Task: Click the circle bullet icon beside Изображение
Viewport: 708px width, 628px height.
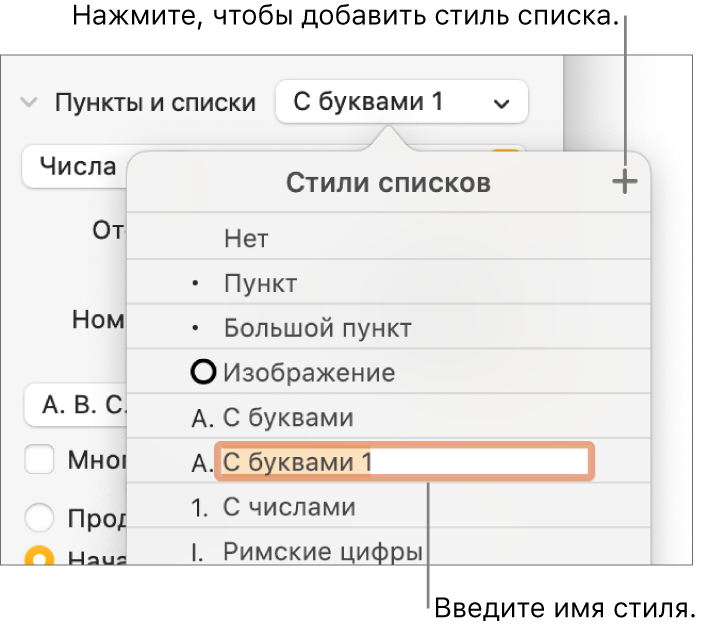Action: (203, 372)
